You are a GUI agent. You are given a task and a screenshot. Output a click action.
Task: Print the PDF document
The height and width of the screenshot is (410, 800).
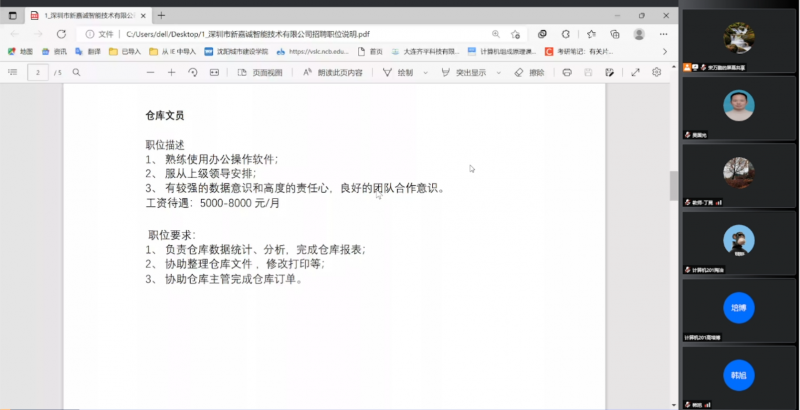coord(567,72)
